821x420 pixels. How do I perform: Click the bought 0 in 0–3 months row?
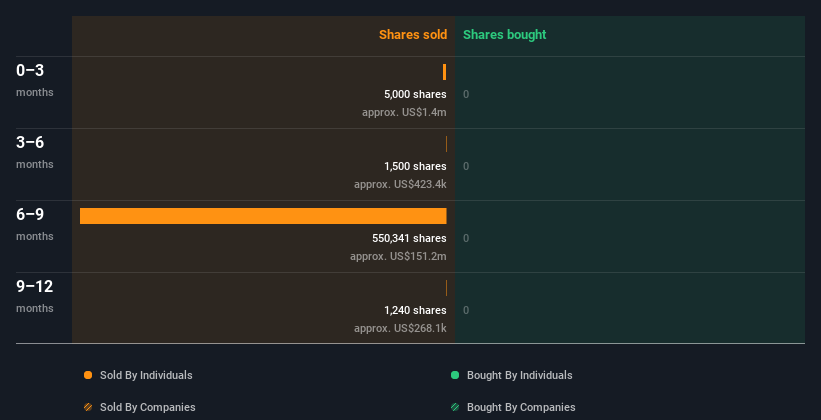coord(466,94)
